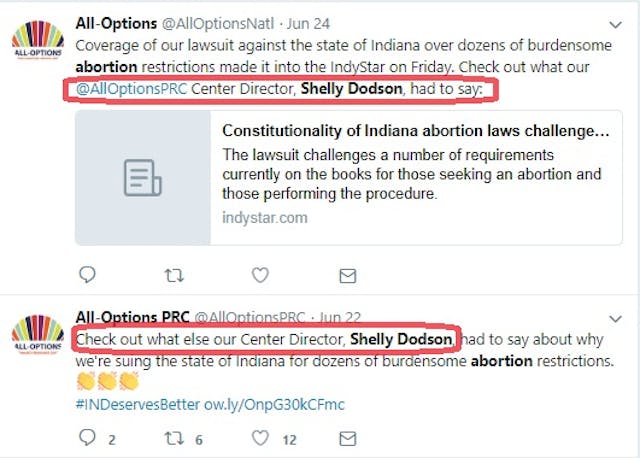
Task: Reply to the All-Options PRC tweet
Action: [x=87, y=437]
